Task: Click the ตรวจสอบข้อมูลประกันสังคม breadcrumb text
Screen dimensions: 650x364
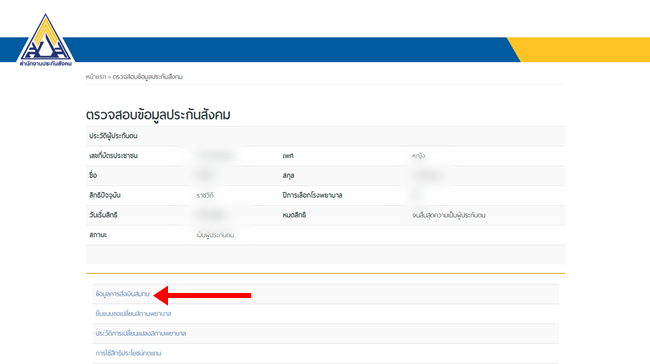Action: (148, 77)
